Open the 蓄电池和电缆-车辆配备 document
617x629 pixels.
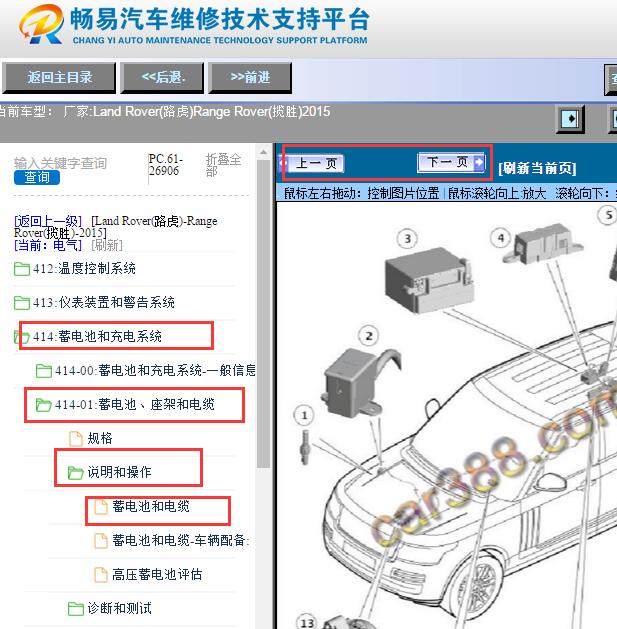181,540
